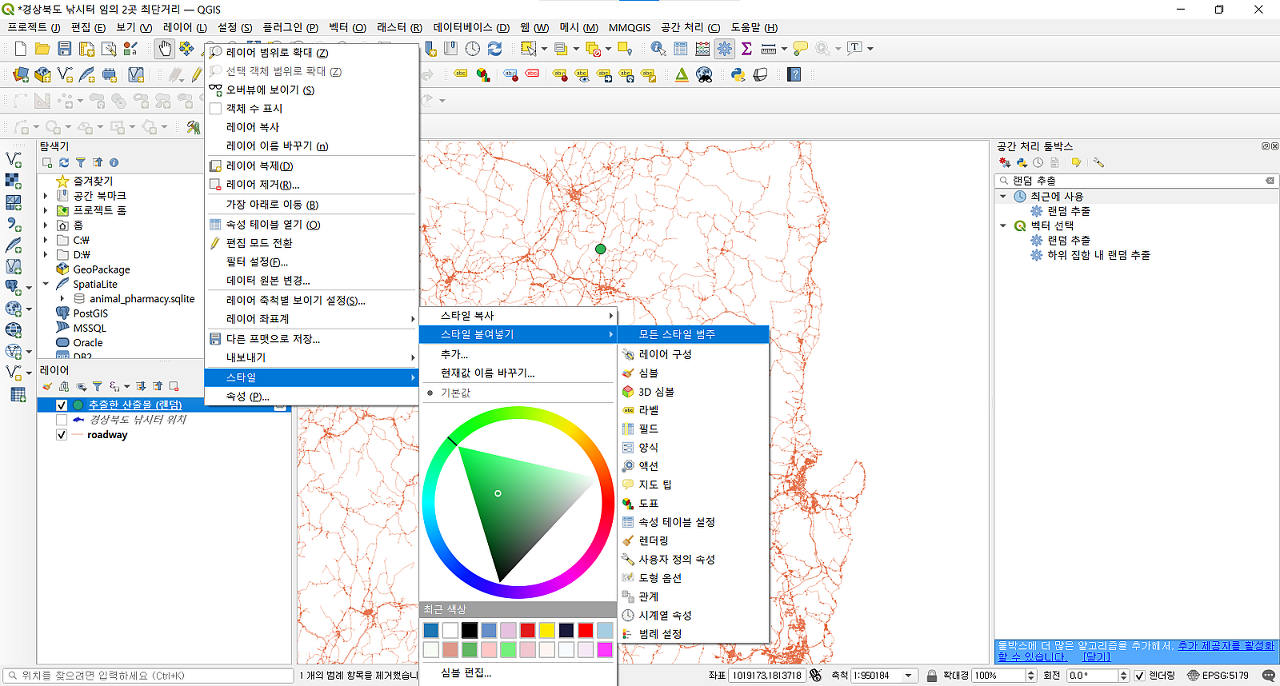Viewport: 1280px width, 686px height.
Task: Save the project using the floppy disk icon
Action: [x=64, y=48]
